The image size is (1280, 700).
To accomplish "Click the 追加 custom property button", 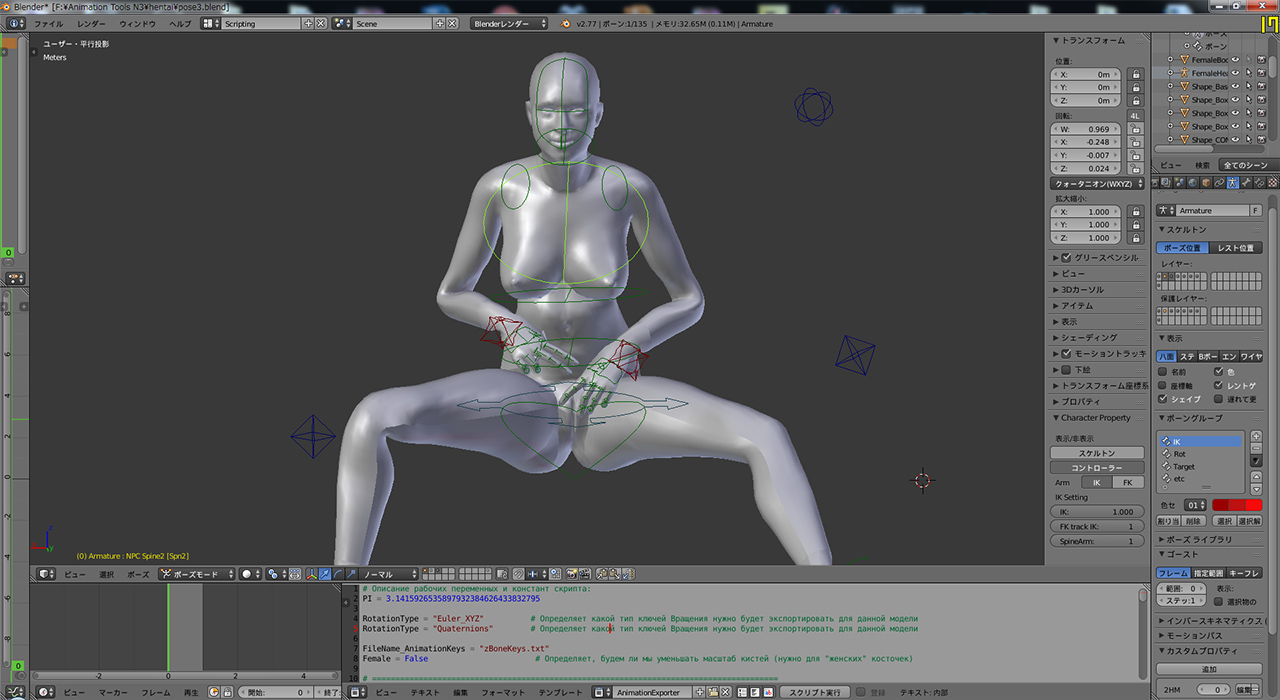I will 1209,669.
